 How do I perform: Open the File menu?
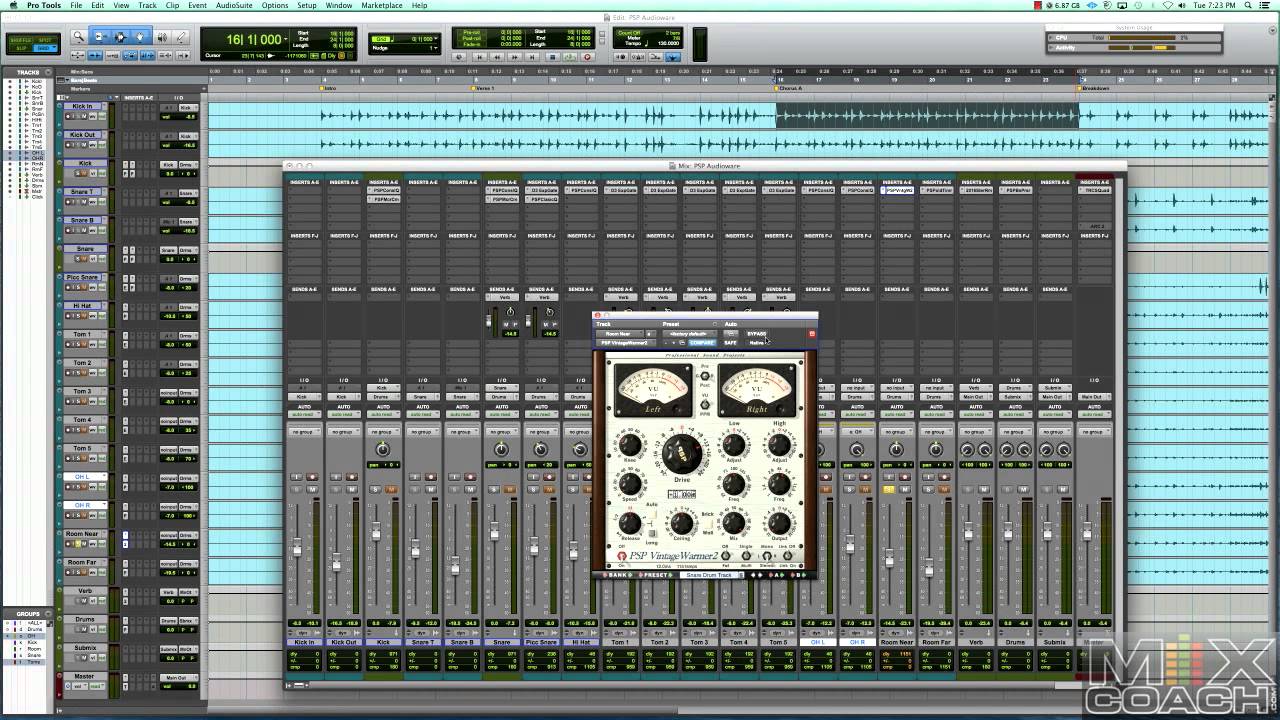coord(75,5)
